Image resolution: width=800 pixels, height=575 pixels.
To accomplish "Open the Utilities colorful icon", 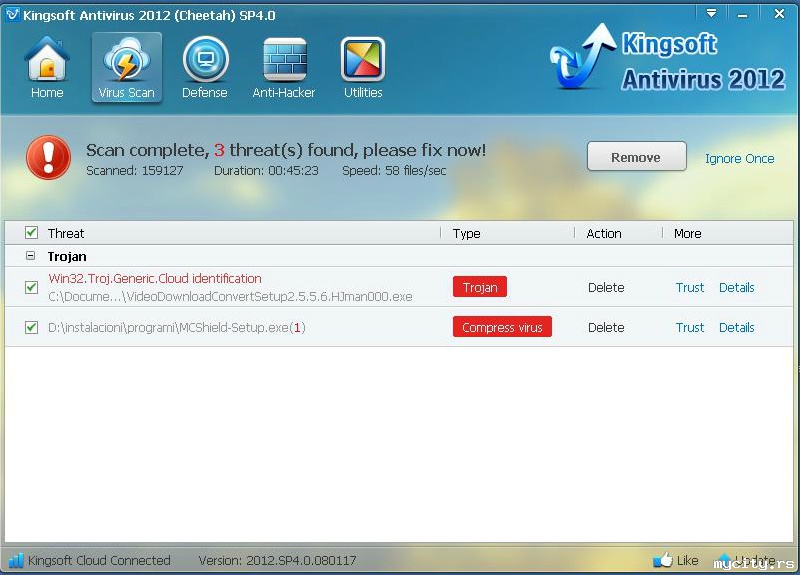I will coord(363,60).
